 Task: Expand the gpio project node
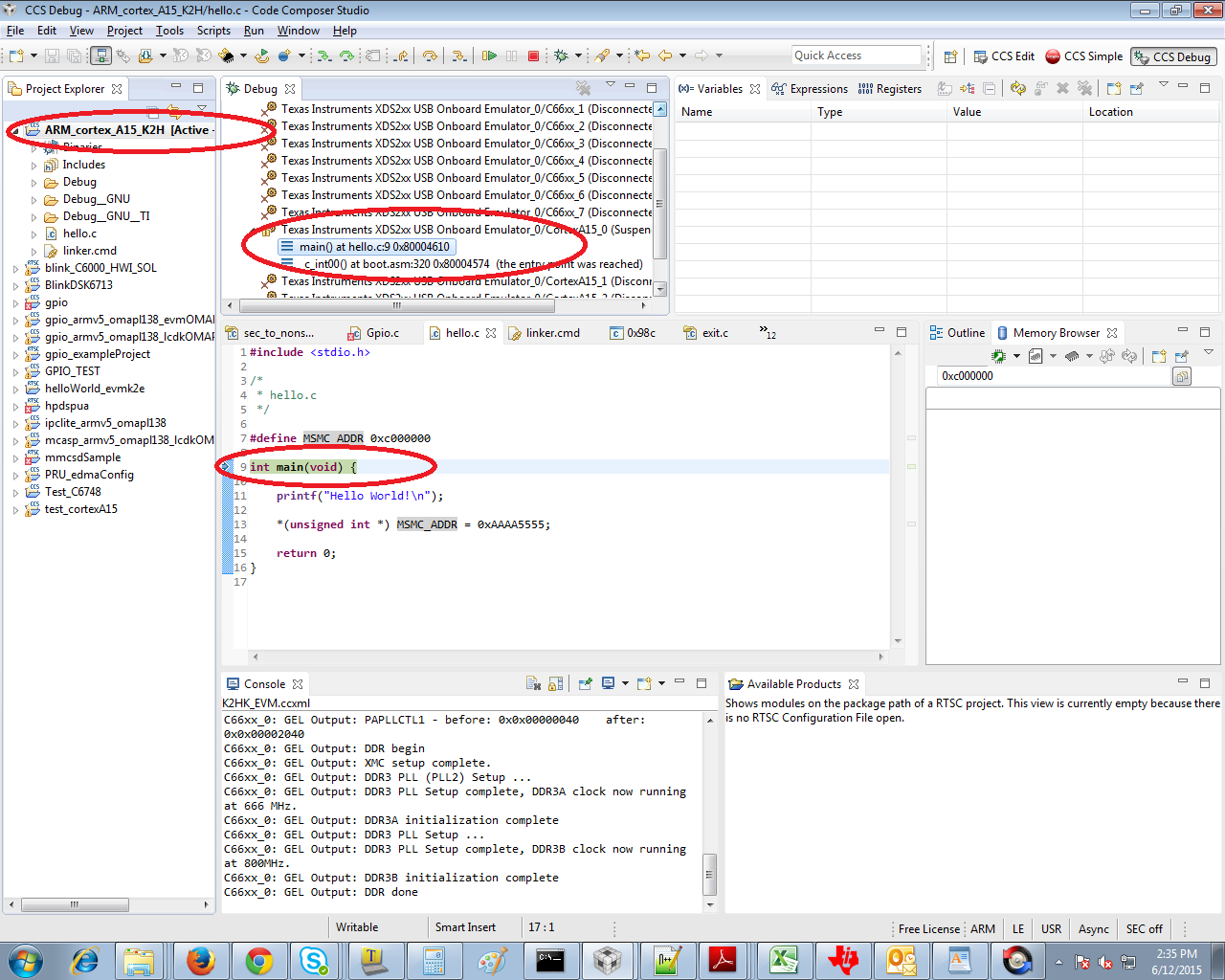[15, 302]
